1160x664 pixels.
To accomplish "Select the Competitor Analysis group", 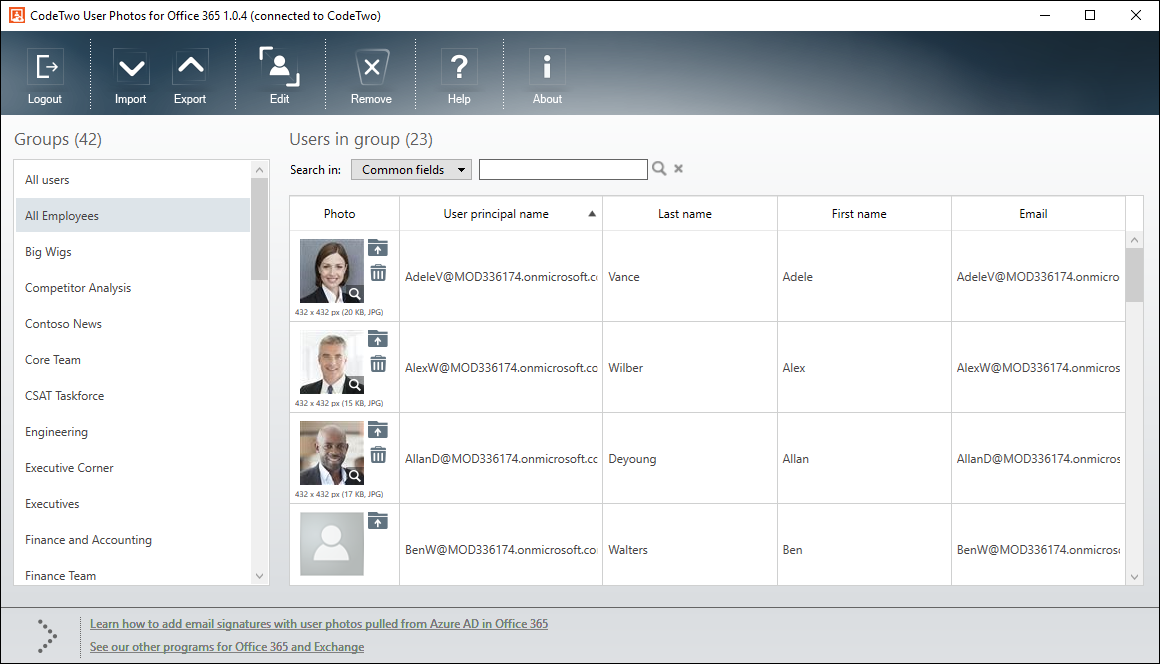I will coord(133,288).
